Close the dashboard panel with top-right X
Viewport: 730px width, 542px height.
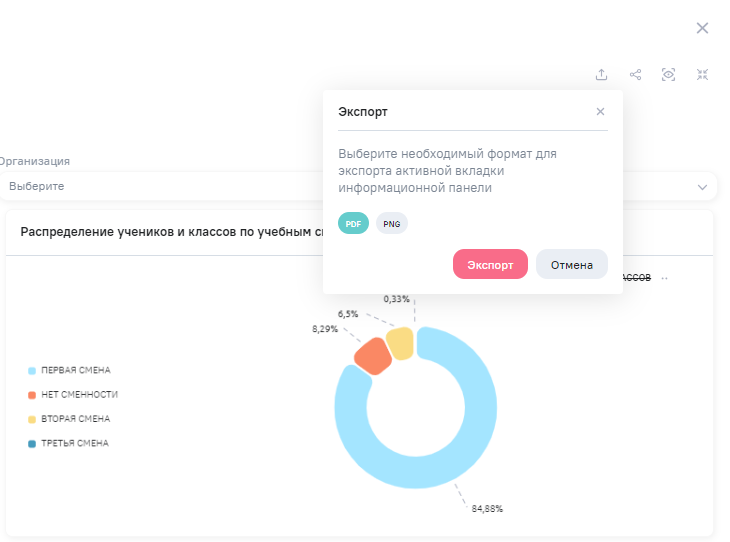click(702, 28)
